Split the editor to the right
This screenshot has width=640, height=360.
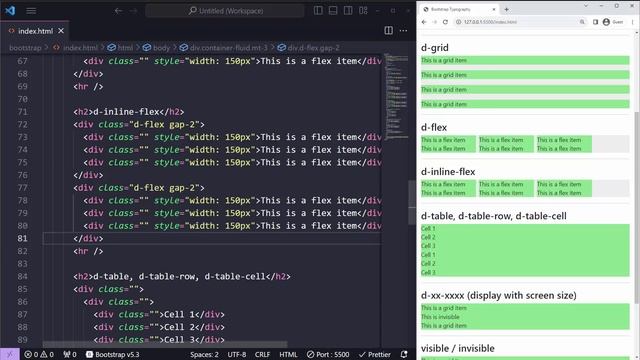click(x=389, y=31)
